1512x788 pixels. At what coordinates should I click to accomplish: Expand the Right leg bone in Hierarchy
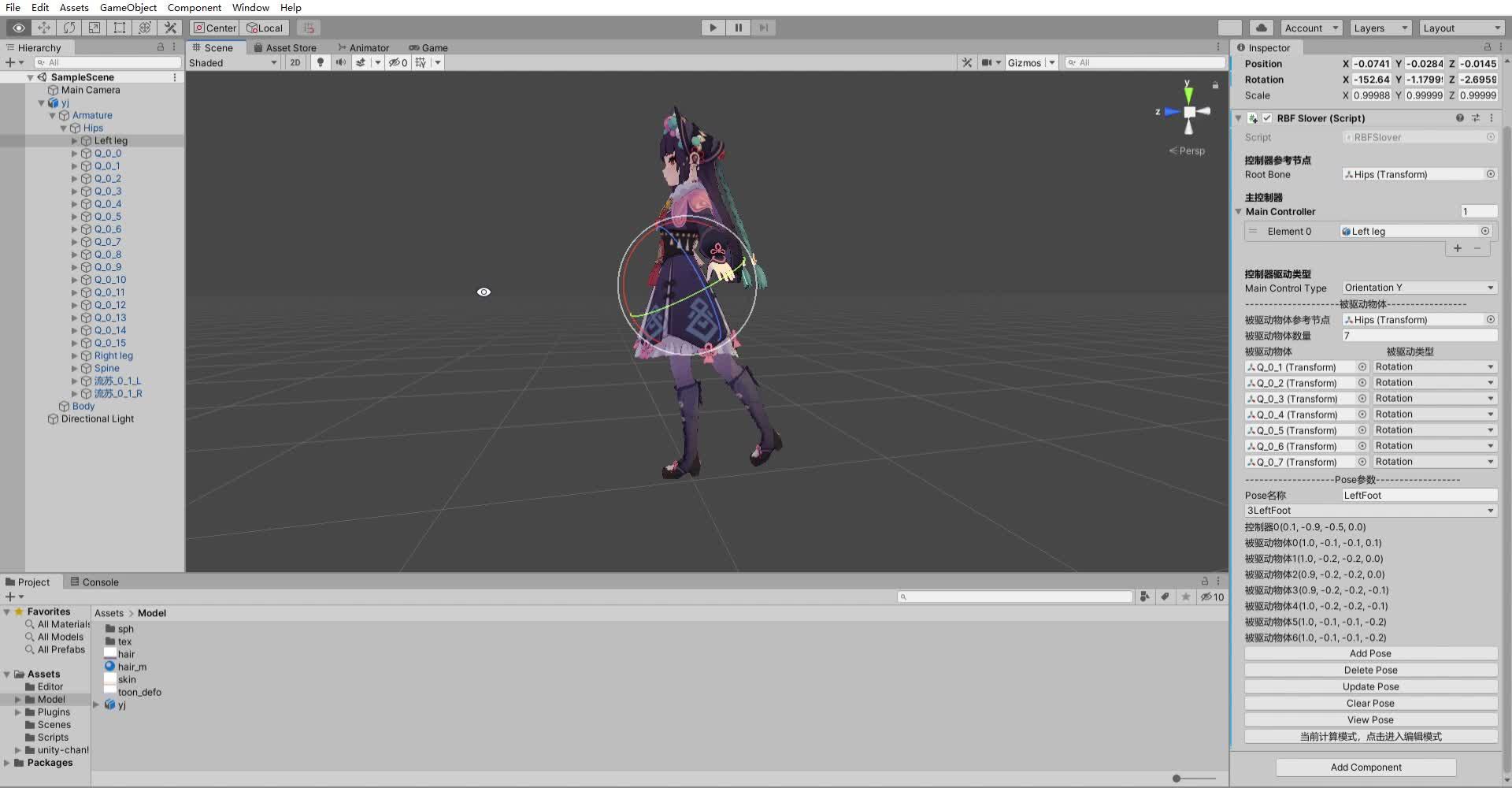[x=76, y=355]
